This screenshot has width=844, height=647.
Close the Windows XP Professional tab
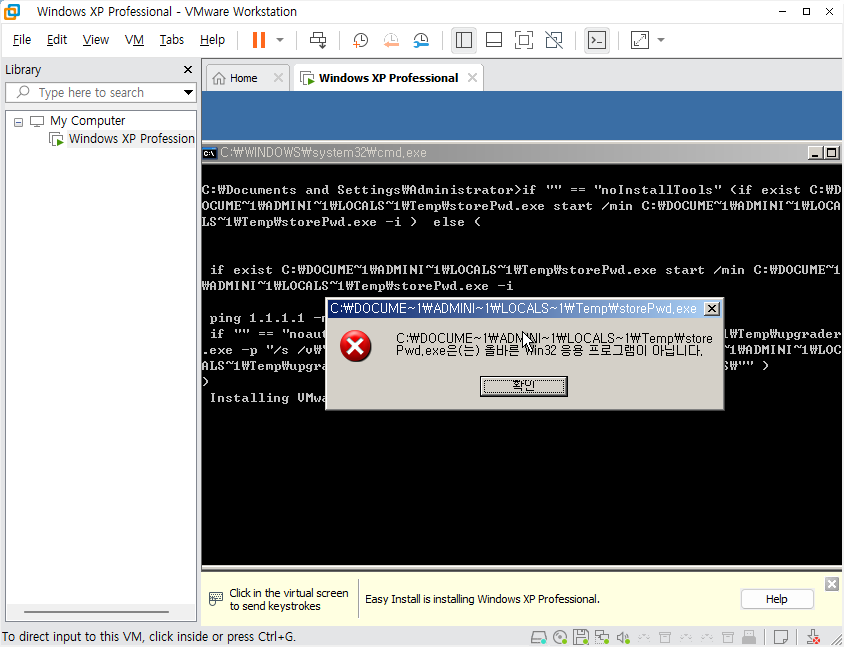click(472, 78)
